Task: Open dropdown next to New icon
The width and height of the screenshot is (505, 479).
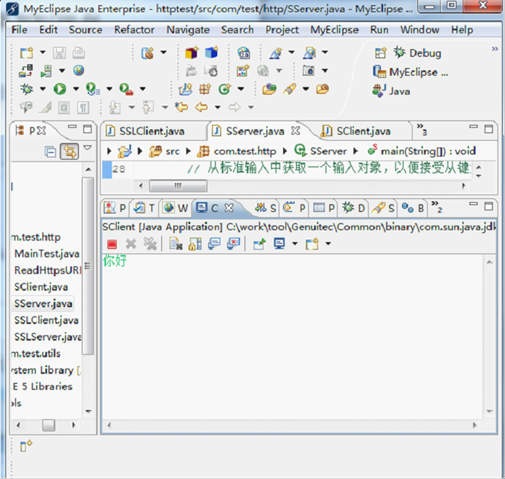Action: coord(43,52)
